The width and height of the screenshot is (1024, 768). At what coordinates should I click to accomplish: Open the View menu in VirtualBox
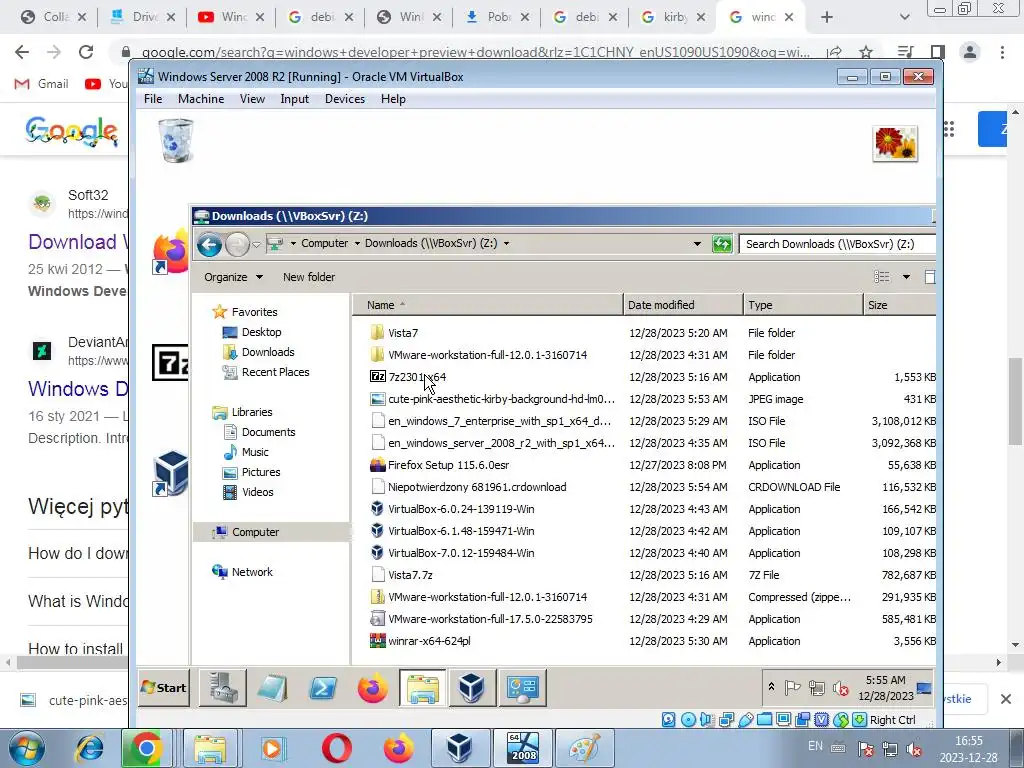click(252, 99)
